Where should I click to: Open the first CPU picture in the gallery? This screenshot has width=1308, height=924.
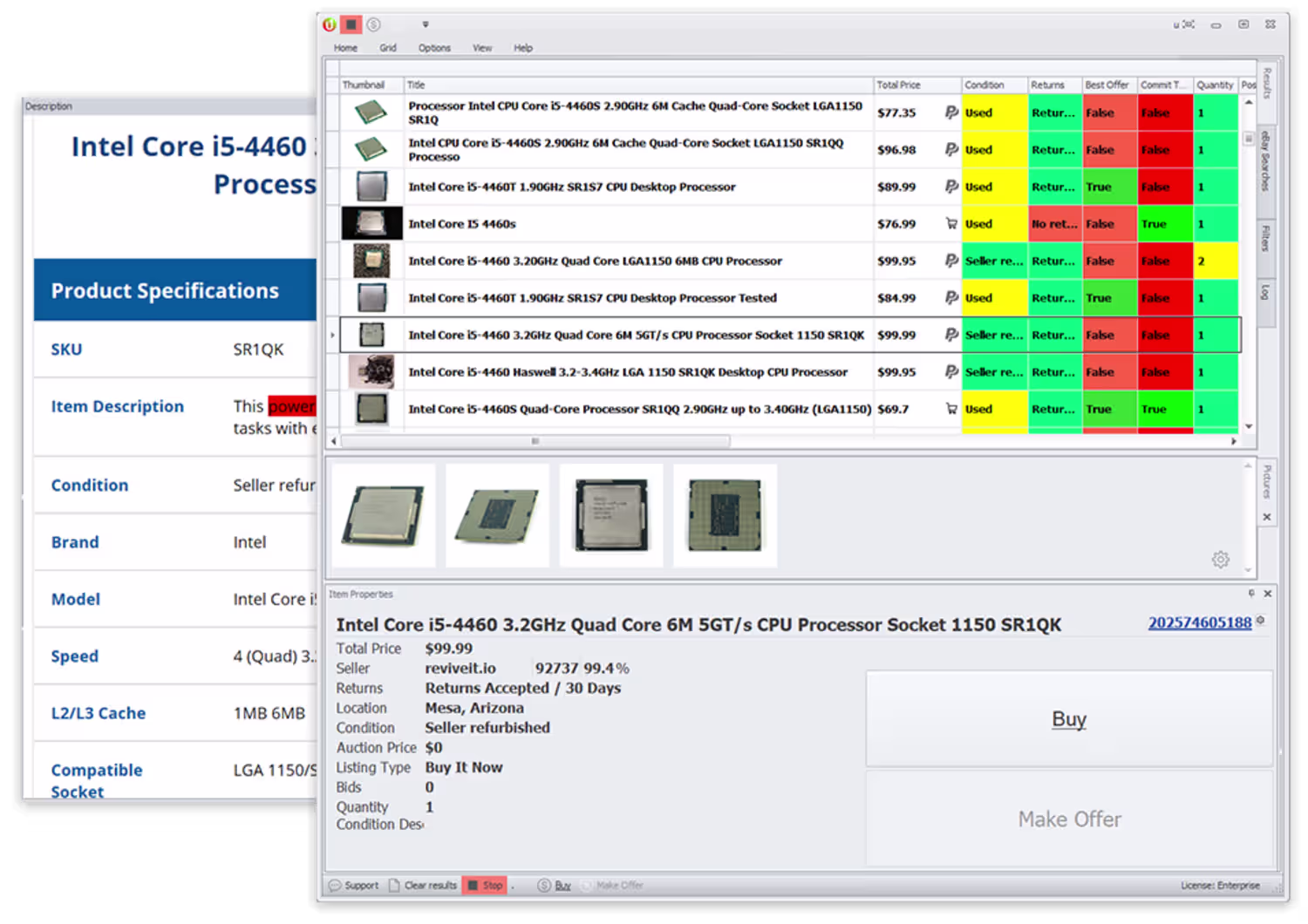[384, 515]
